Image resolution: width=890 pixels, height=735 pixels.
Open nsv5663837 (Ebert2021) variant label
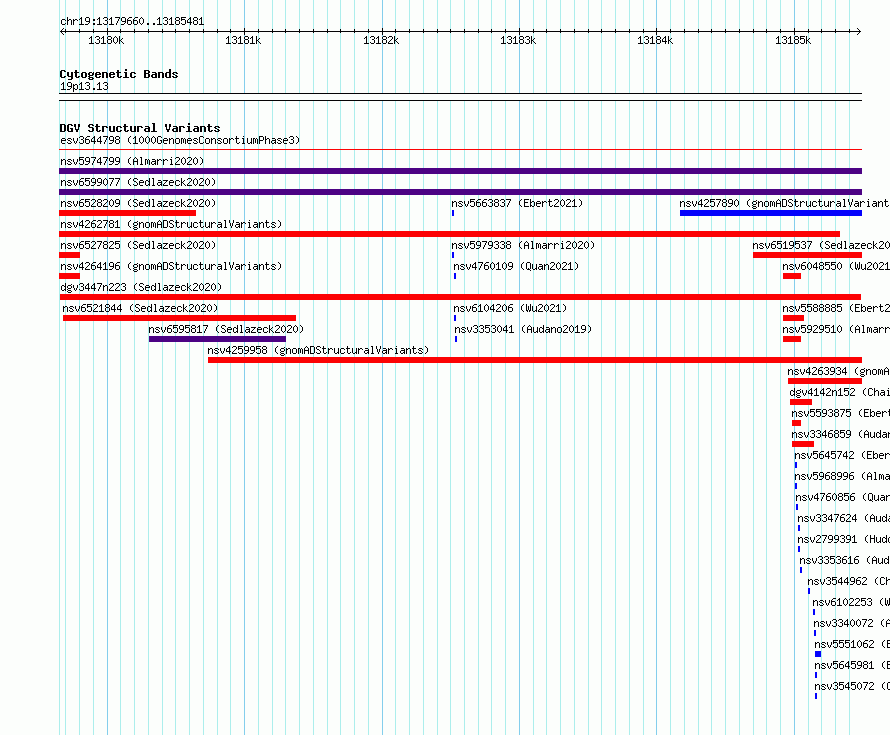click(517, 203)
